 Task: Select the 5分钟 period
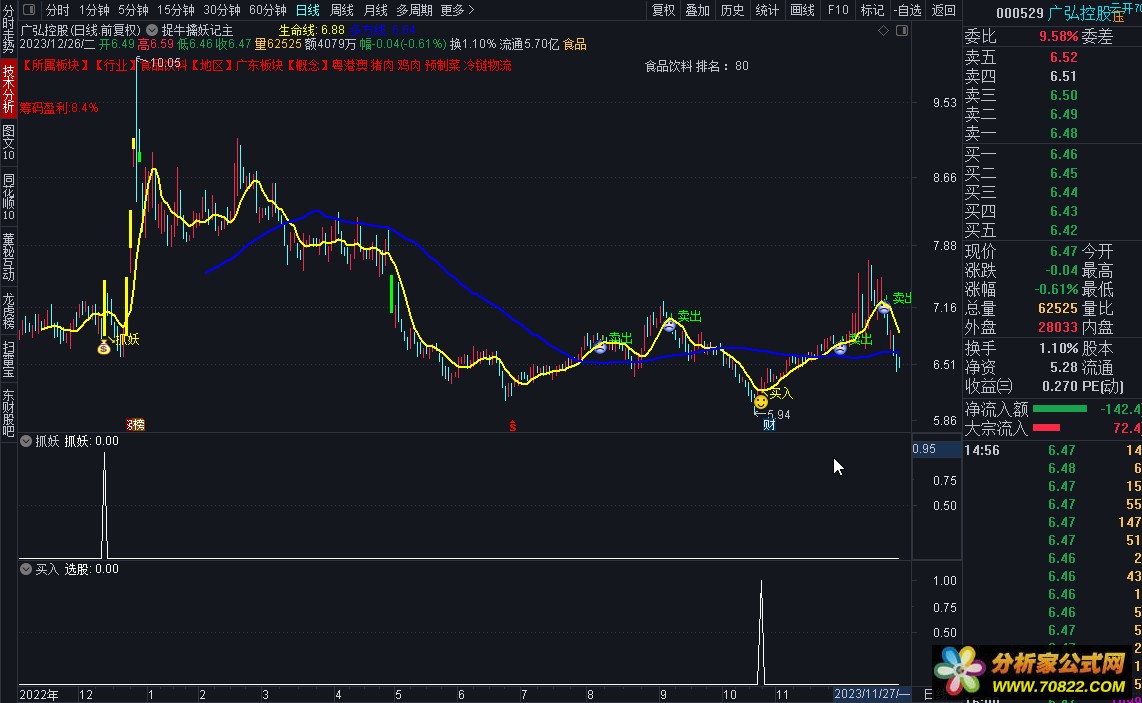pyautogui.click(x=133, y=9)
